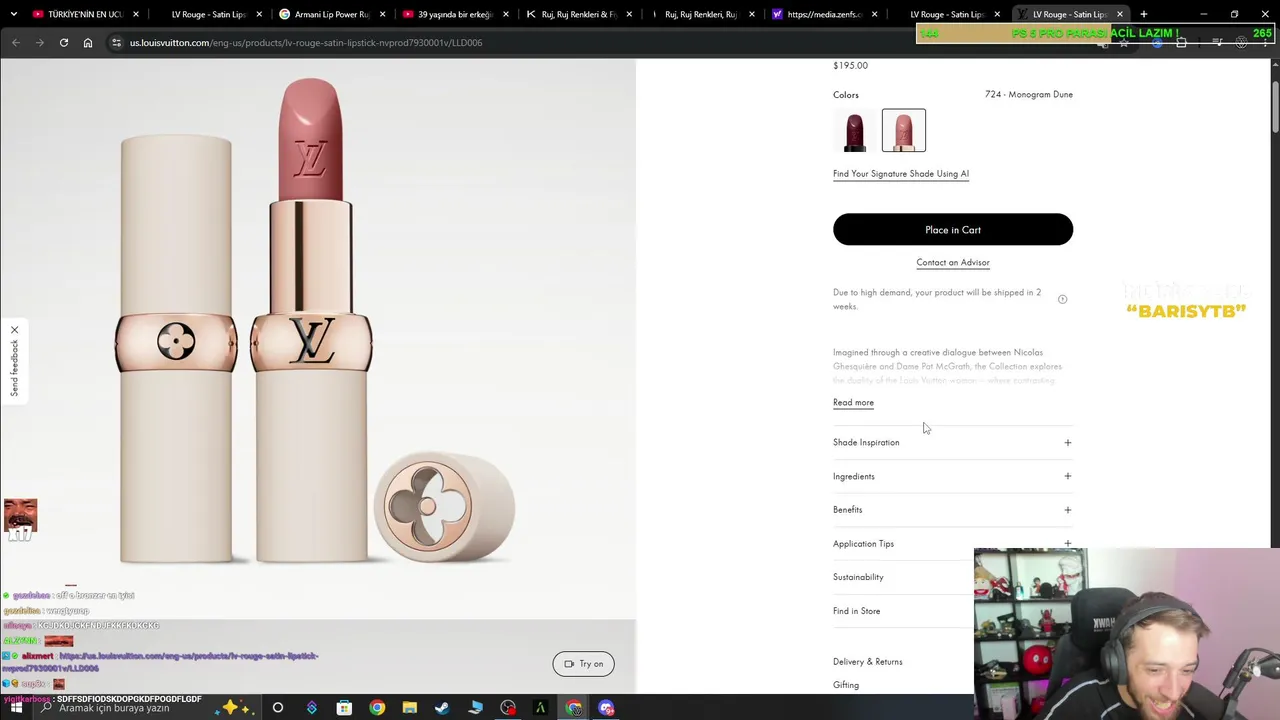Open the Sustainability section

click(858, 577)
